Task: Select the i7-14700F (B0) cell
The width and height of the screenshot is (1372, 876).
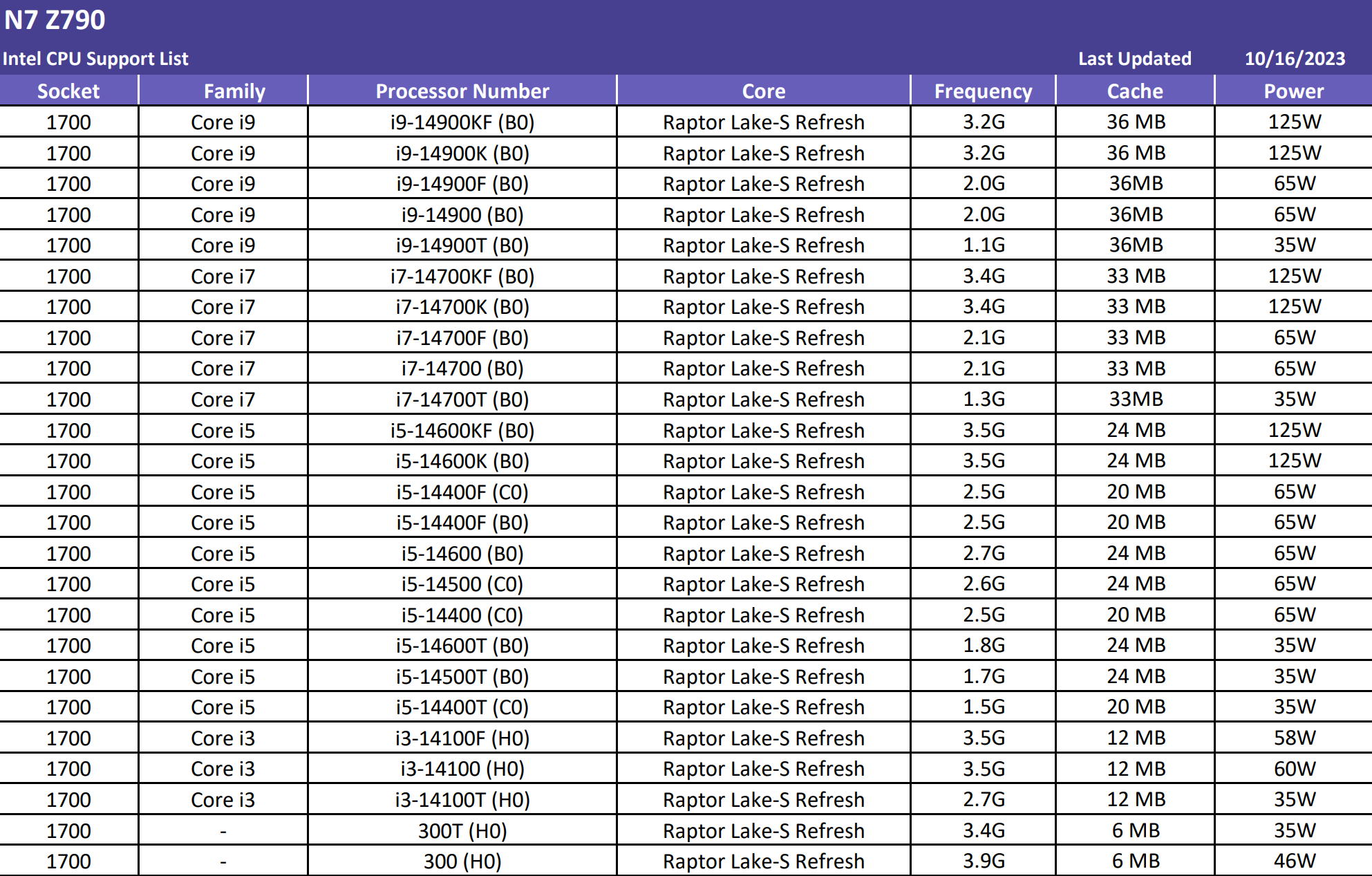Action: [462, 337]
